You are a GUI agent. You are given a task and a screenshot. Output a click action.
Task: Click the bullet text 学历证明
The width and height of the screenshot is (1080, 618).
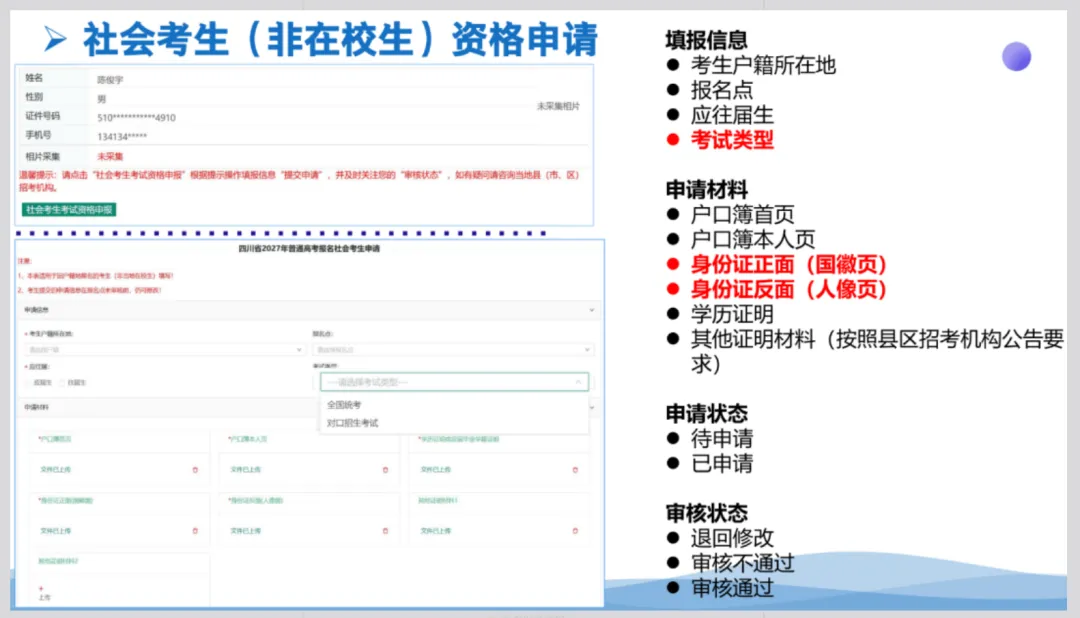point(732,314)
